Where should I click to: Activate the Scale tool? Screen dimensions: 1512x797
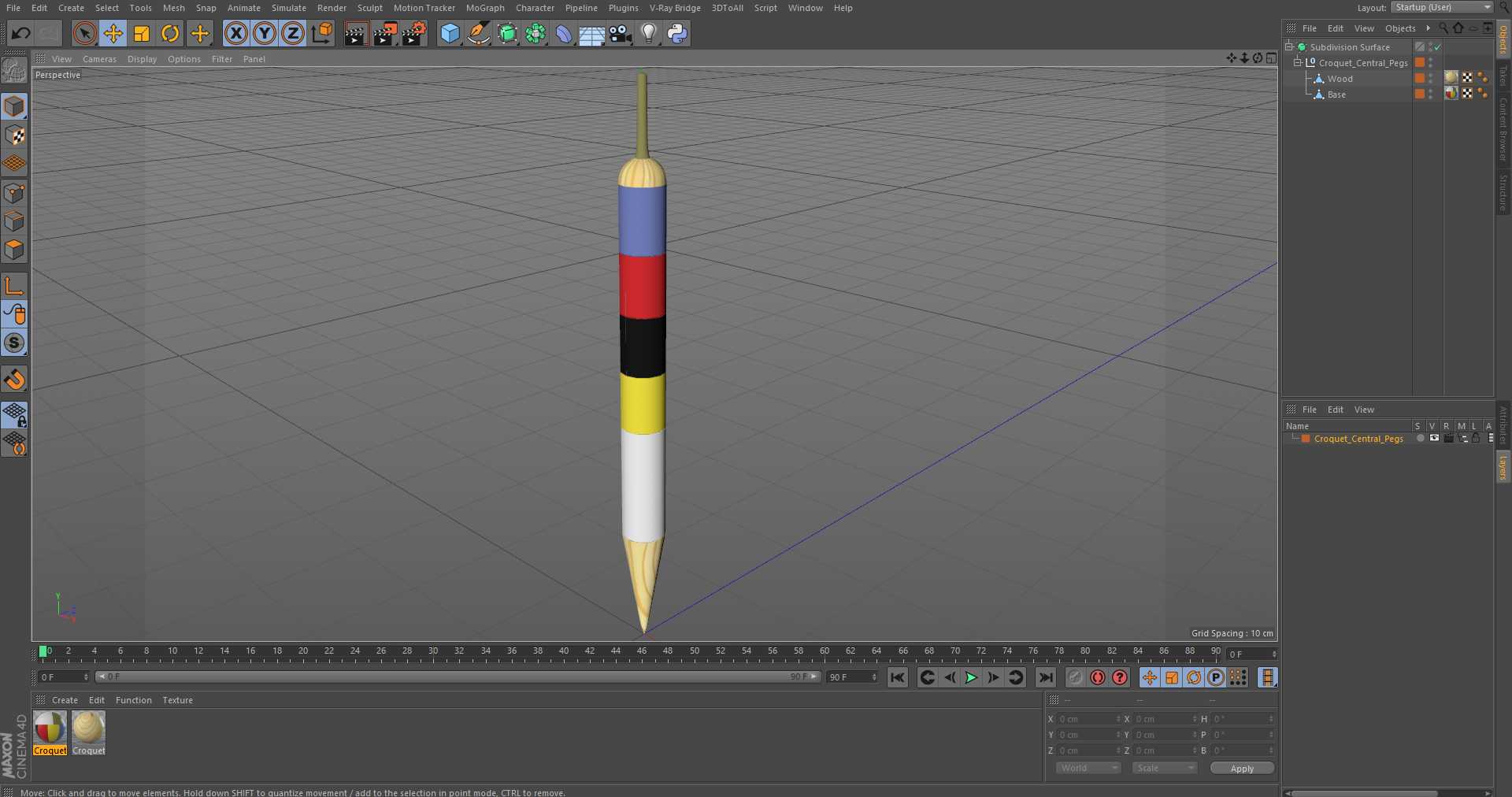coord(142,33)
